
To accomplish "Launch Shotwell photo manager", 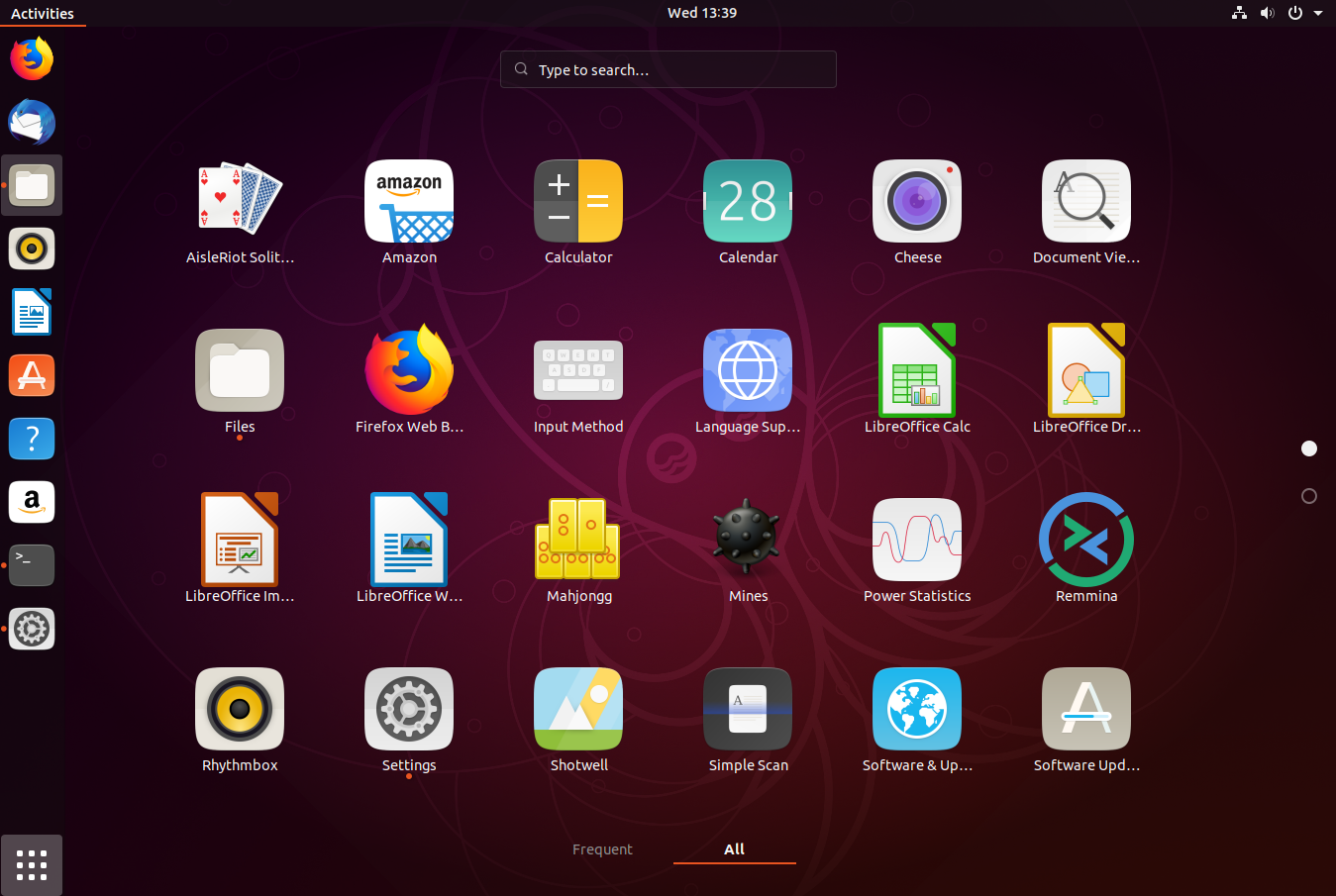I will tap(578, 709).
